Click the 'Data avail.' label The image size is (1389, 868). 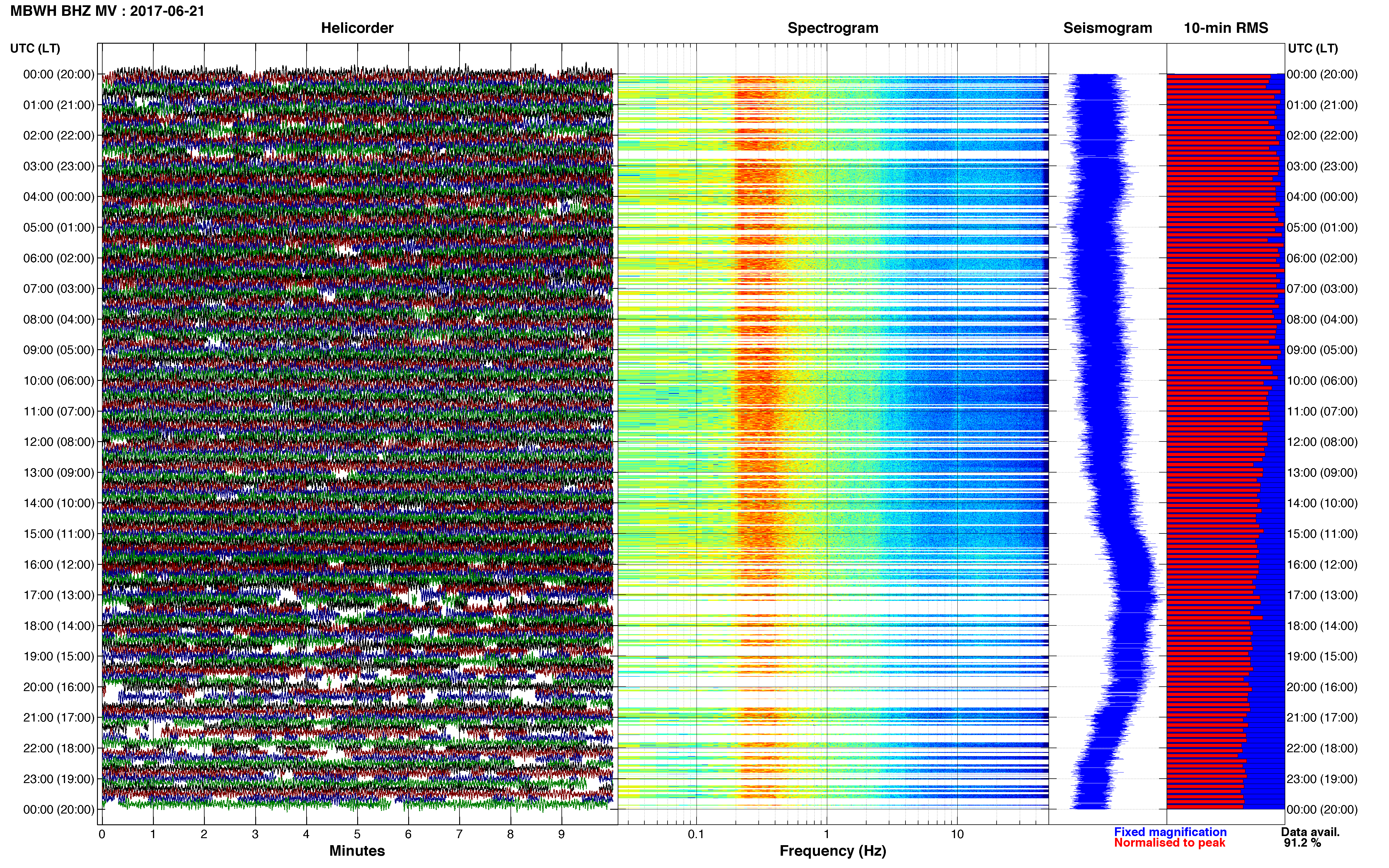coord(1310,832)
